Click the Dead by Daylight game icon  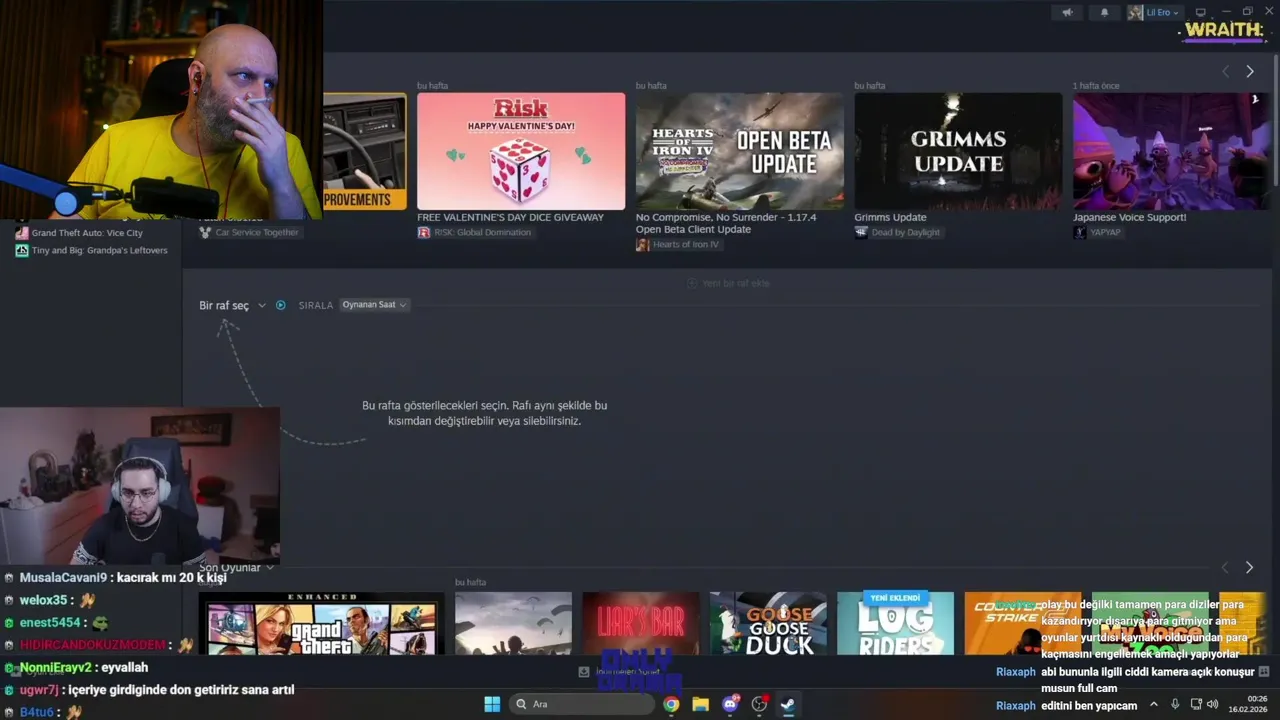[861, 232]
